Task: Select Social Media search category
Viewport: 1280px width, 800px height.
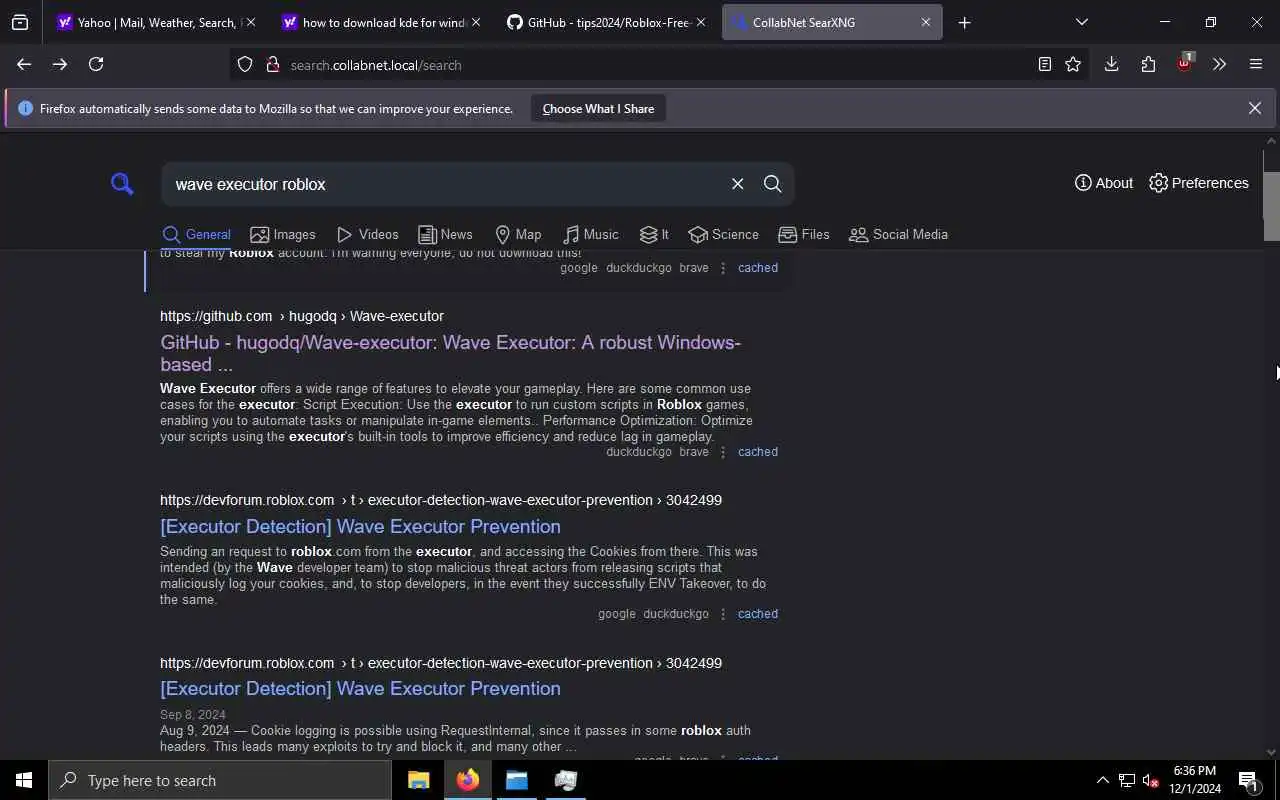Action: [x=898, y=234]
